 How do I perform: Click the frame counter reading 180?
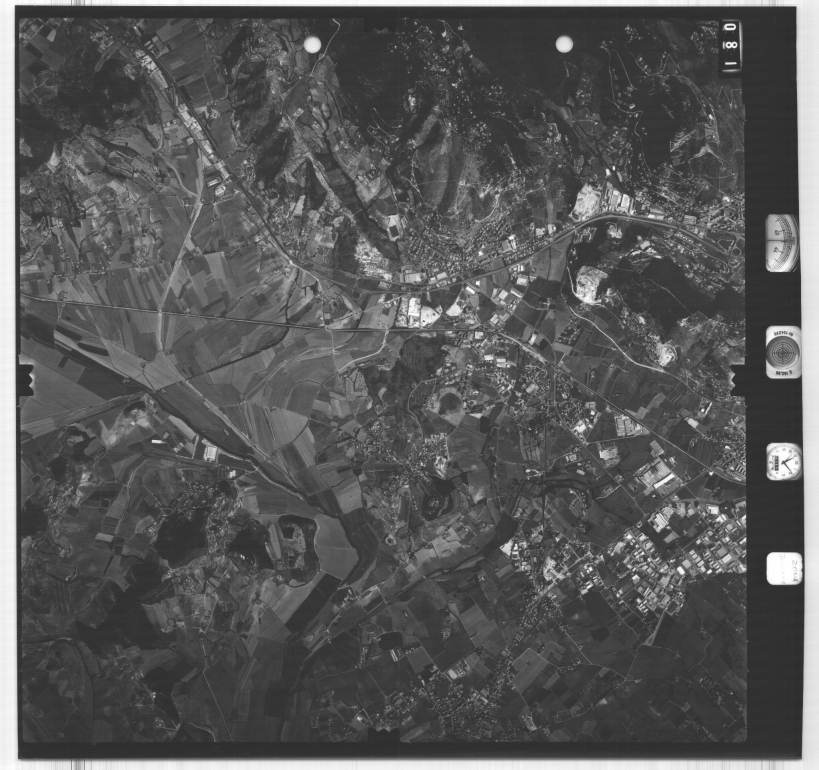(731, 47)
